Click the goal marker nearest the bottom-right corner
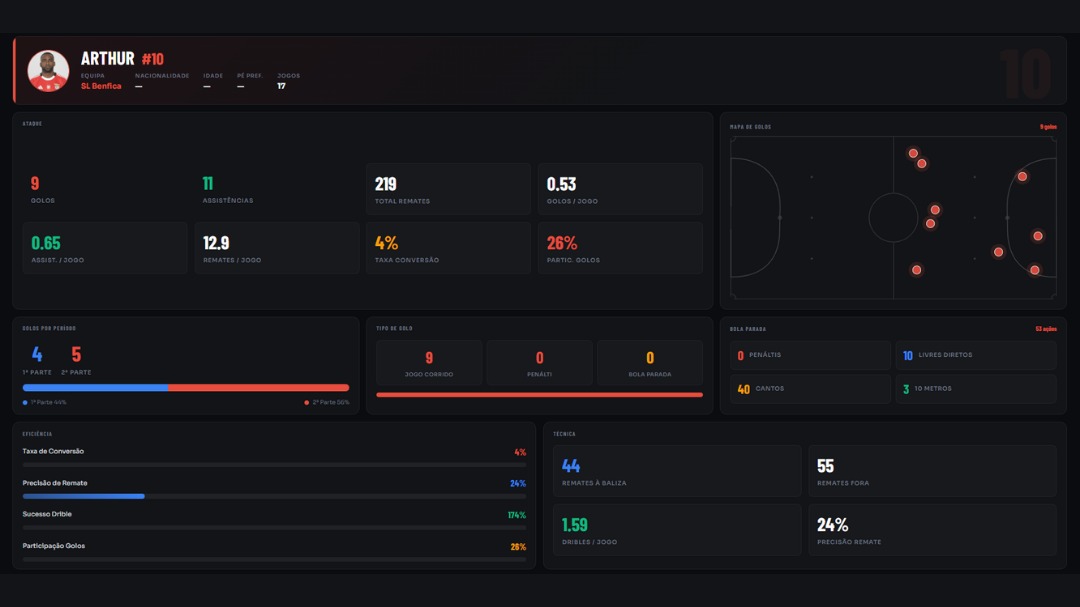Screen dimensions: 1080x607 point(1035,270)
